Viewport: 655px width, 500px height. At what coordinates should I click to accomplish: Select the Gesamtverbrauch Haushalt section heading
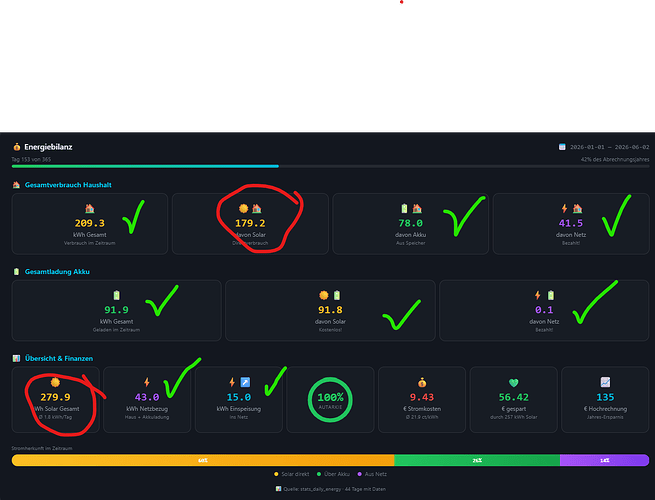tap(68, 185)
